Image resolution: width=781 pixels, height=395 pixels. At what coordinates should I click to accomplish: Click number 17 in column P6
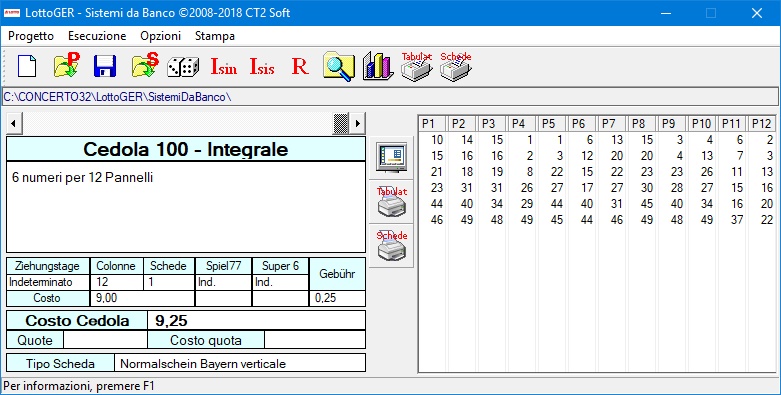(587, 188)
